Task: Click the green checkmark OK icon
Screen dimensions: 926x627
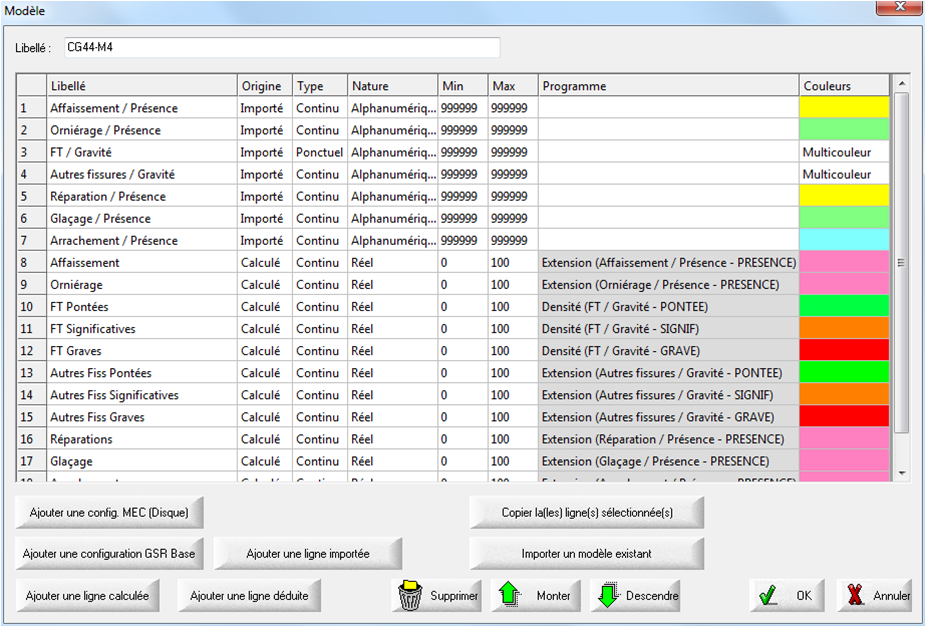Action: 769,595
